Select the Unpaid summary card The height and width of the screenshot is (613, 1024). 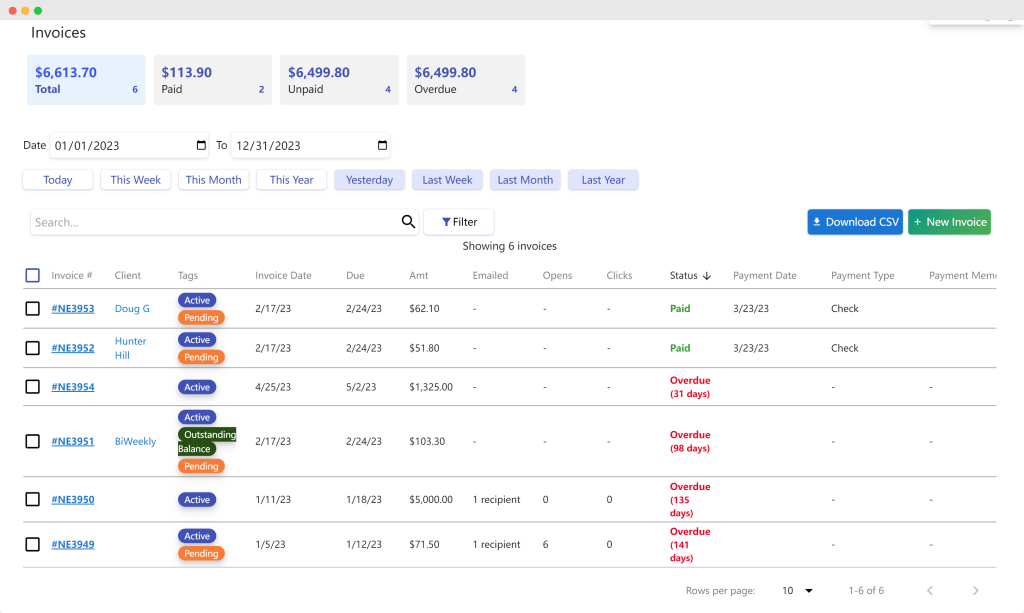(339, 79)
